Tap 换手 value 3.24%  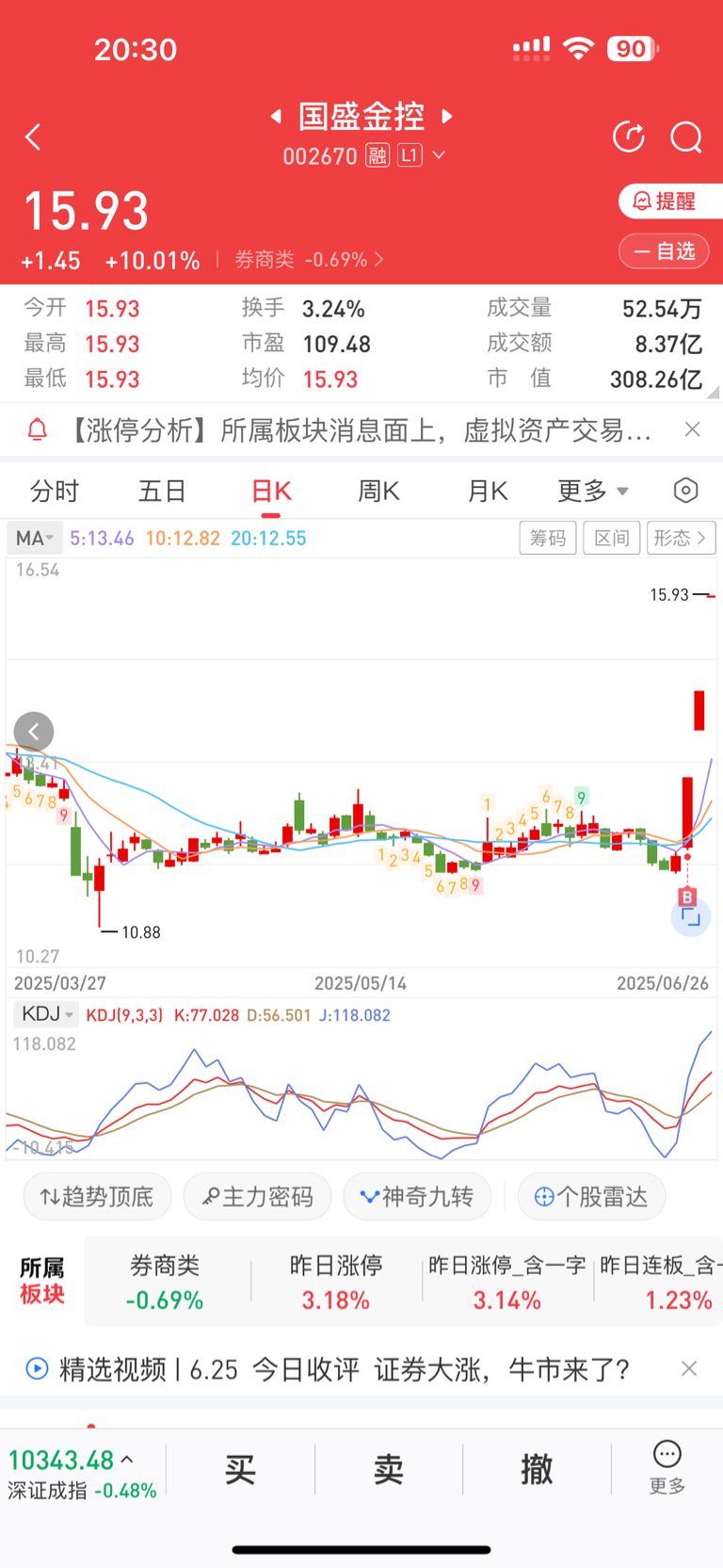click(333, 309)
